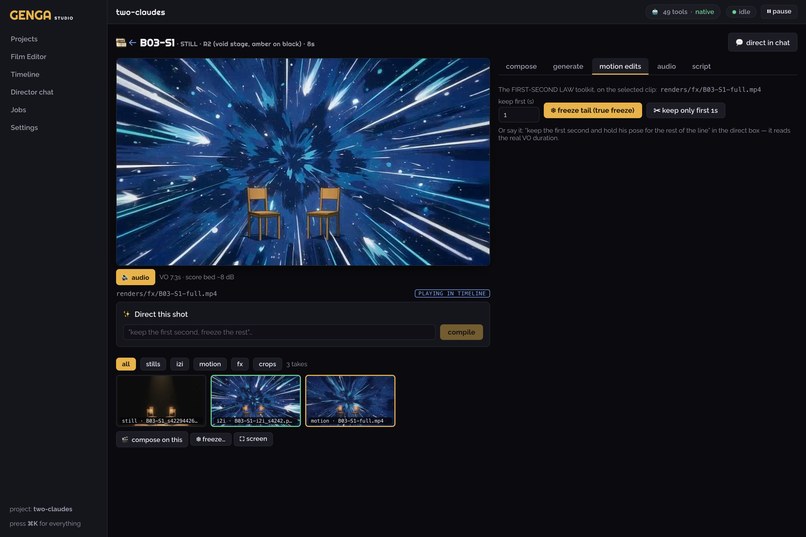The width and height of the screenshot is (806, 537).
Task: Filter takes by i2i
Action: 179,364
